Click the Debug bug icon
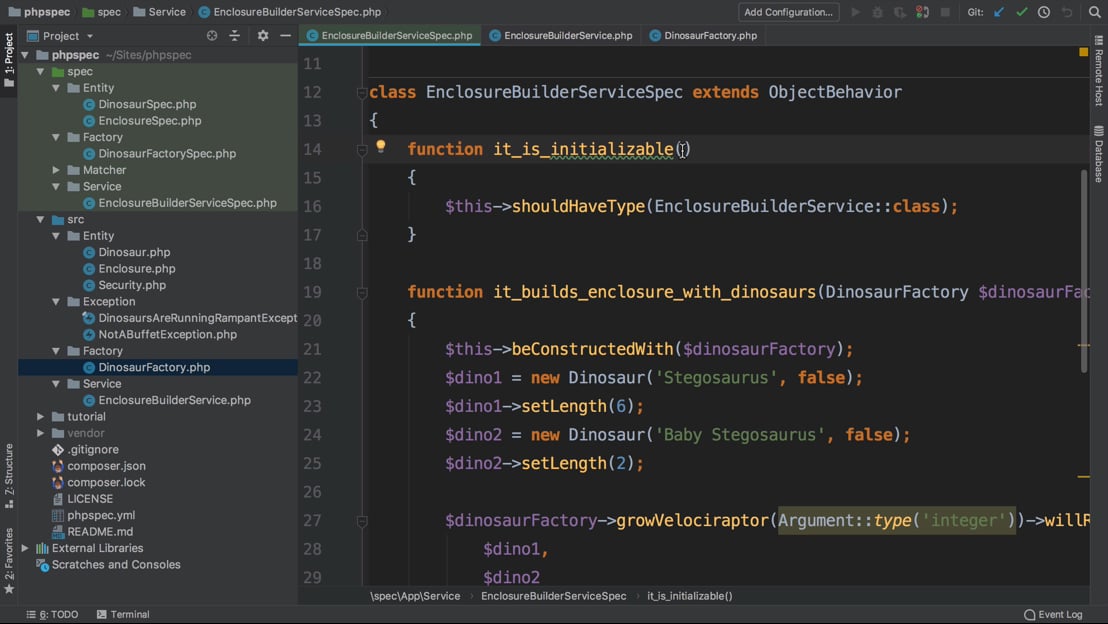 [x=878, y=12]
